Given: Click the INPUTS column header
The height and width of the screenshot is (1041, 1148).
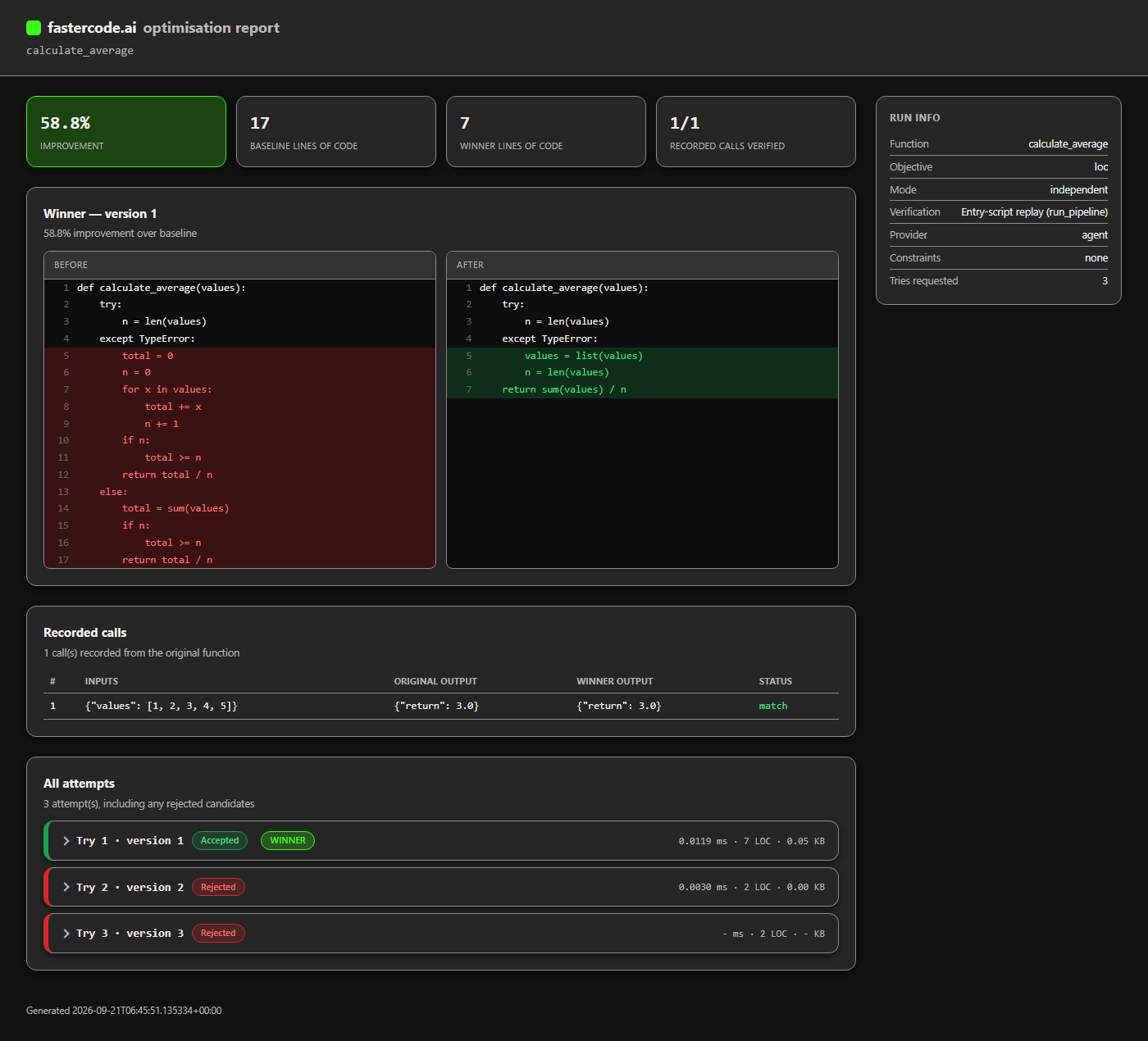Looking at the screenshot, I should (102, 681).
